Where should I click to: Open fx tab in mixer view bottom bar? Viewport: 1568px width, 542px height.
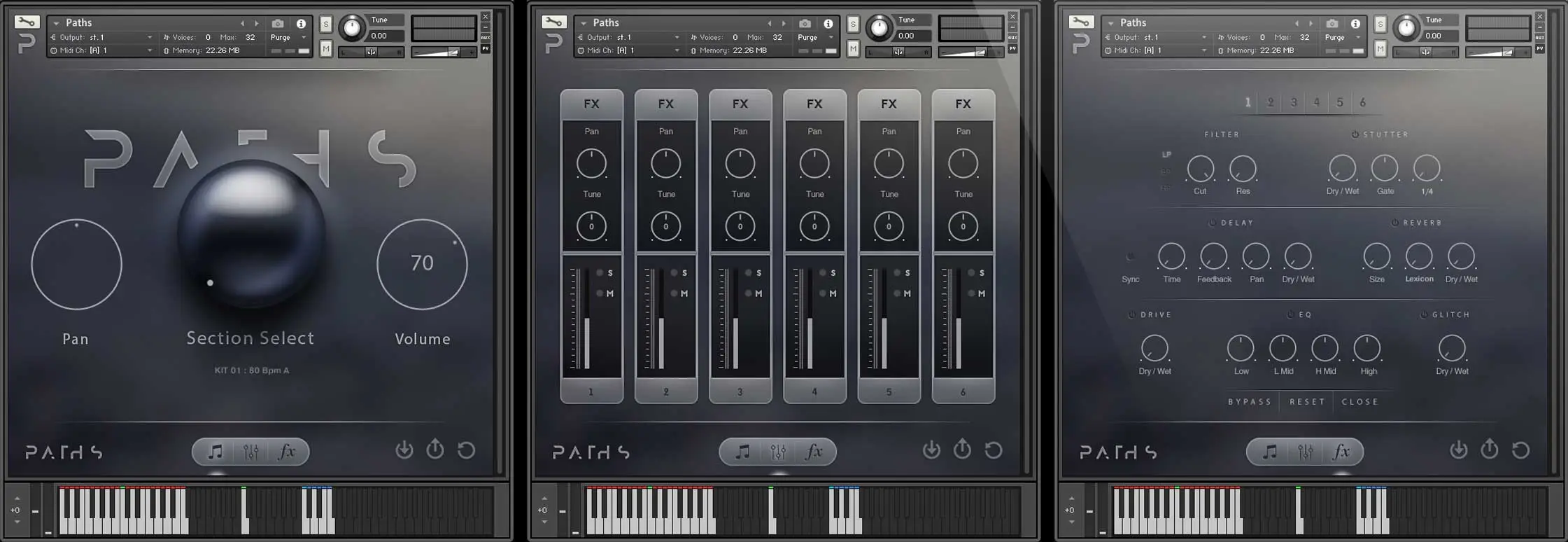click(x=814, y=452)
